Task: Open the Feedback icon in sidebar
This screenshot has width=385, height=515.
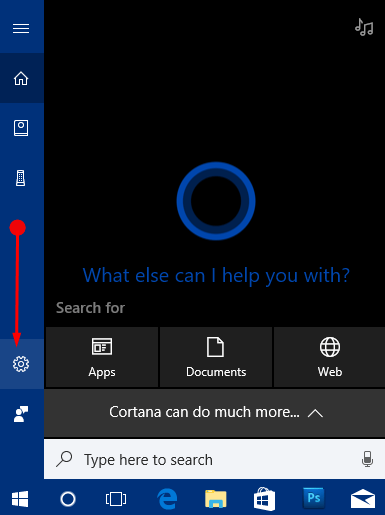Action: tap(21, 414)
